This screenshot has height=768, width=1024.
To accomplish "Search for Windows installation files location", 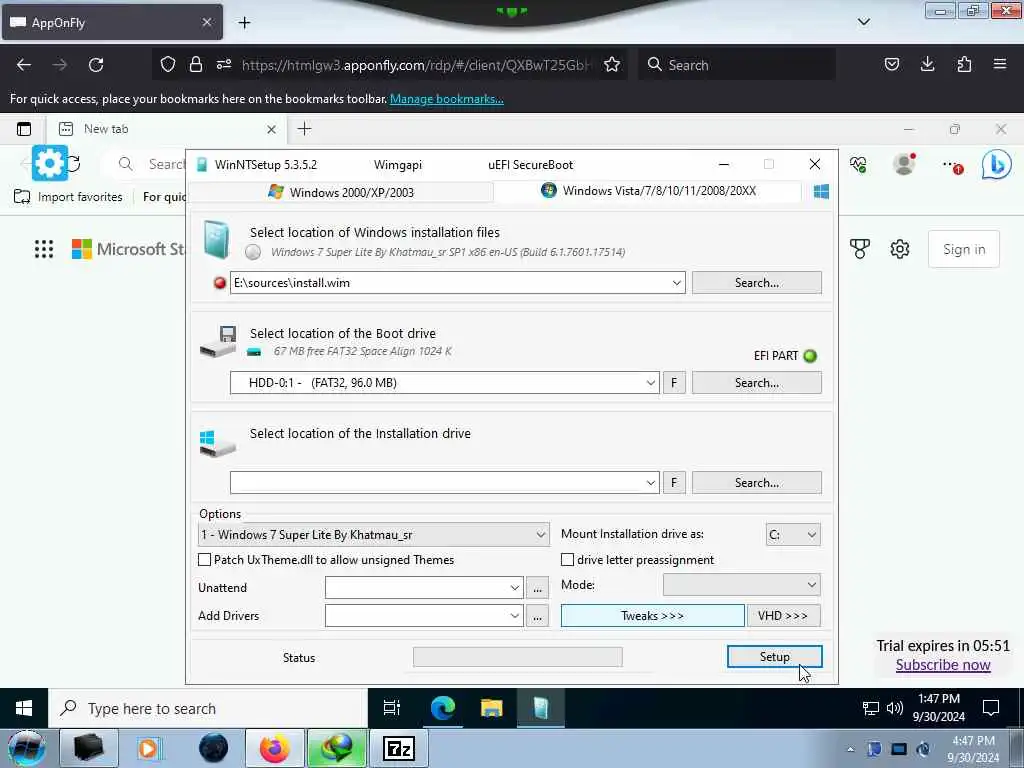I will pyautogui.click(x=756, y=283).
